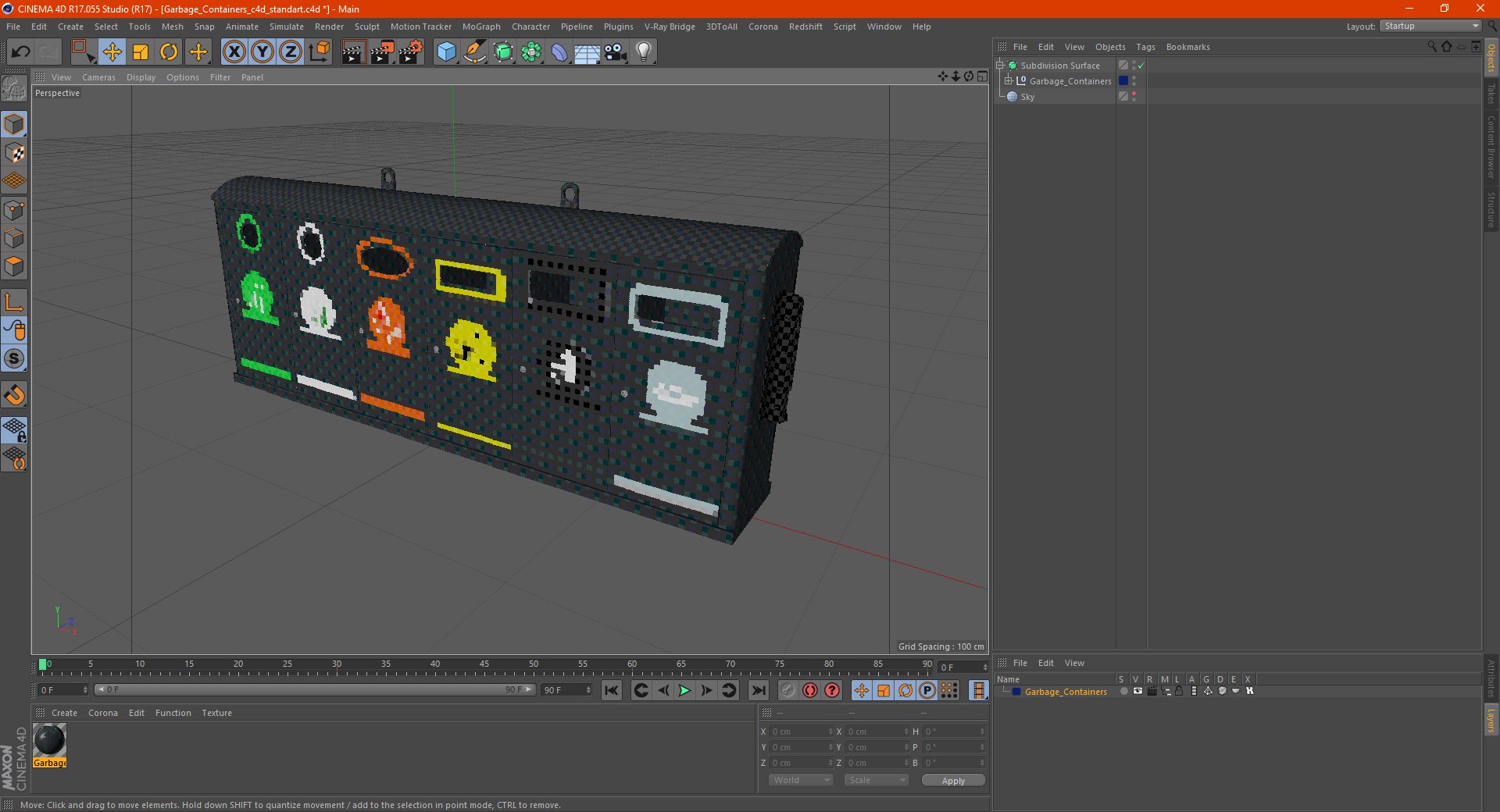The image size is (1500, 812).
Task: Toggle X axis lock
Action: pos(234,52)
